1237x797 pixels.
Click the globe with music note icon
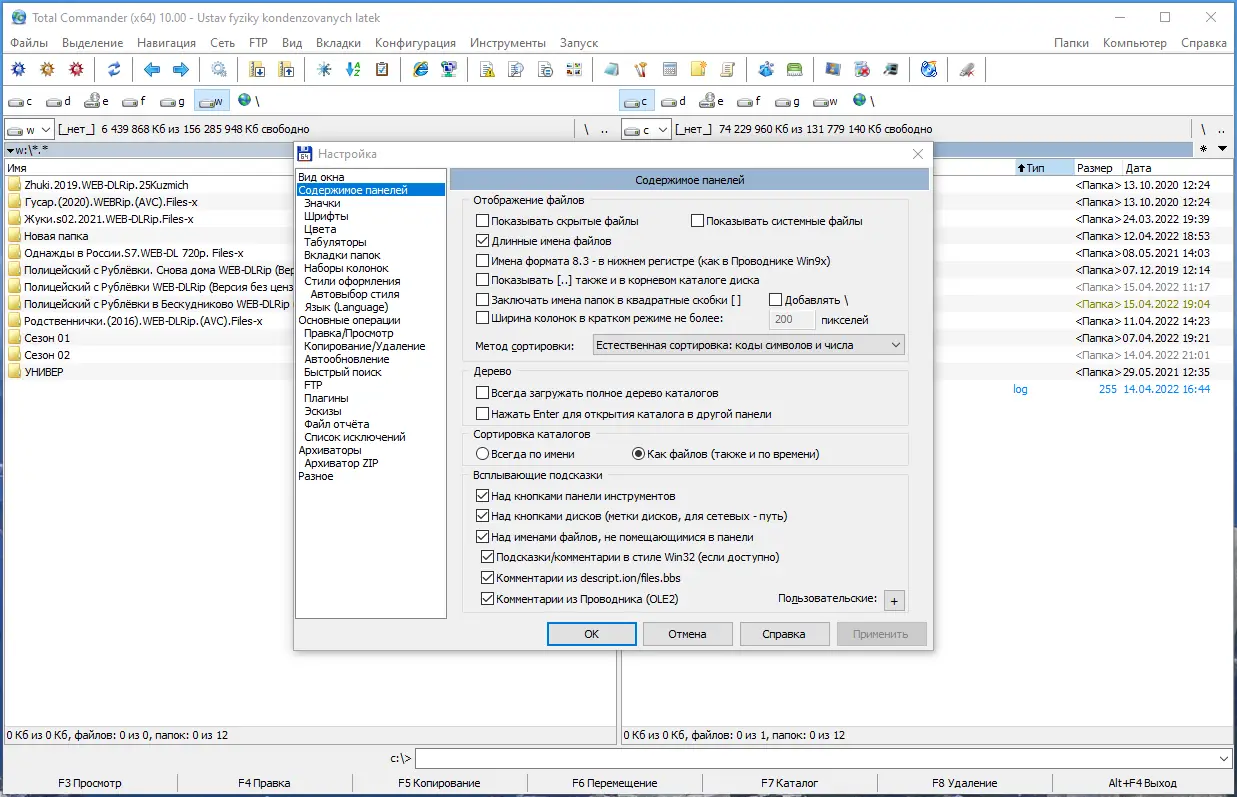(x=928, y=69)
